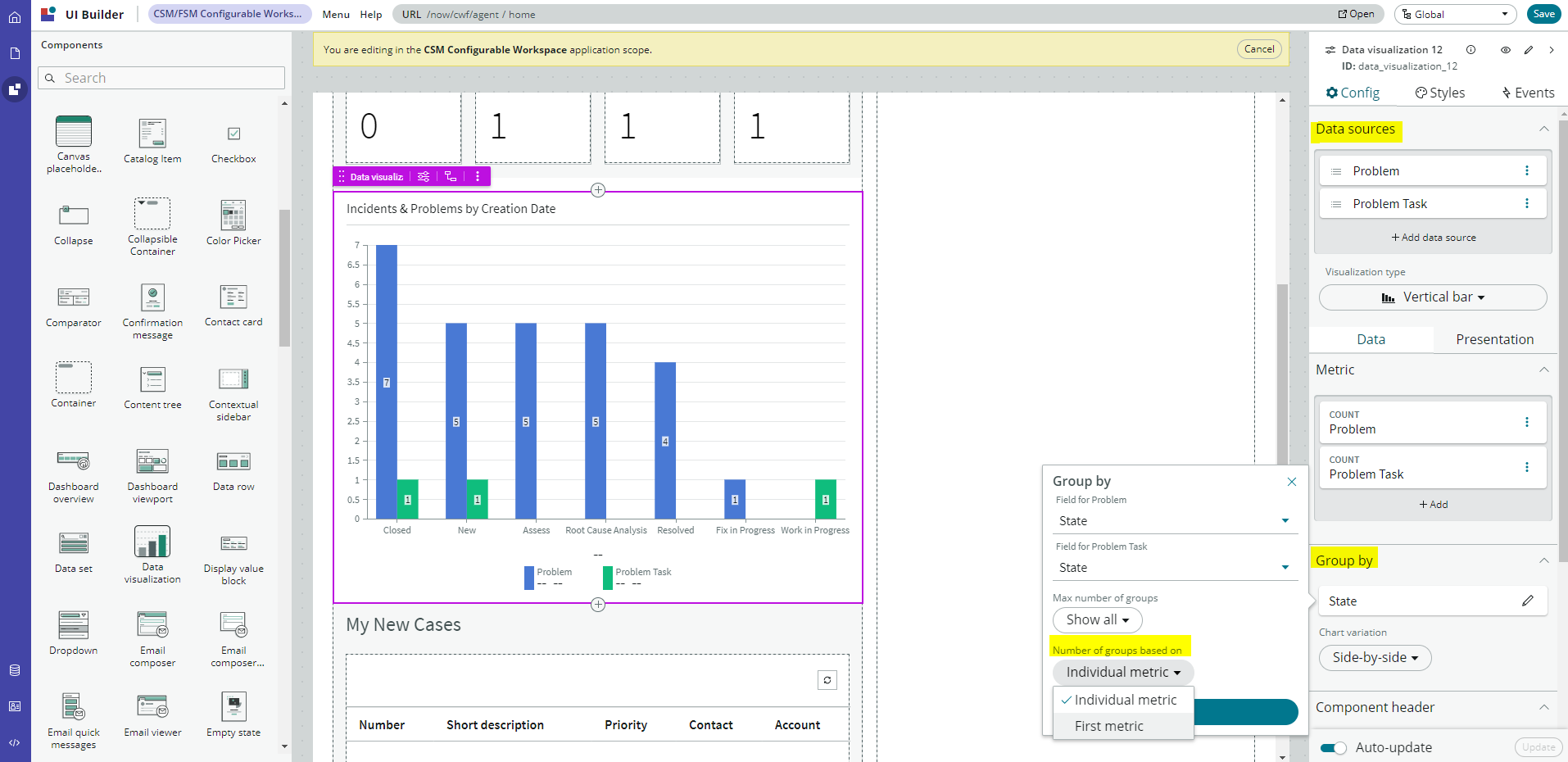This screenshot has height=762, width=1568.
Task: Open the Problem data source options menu
Action: point(1526,171)
